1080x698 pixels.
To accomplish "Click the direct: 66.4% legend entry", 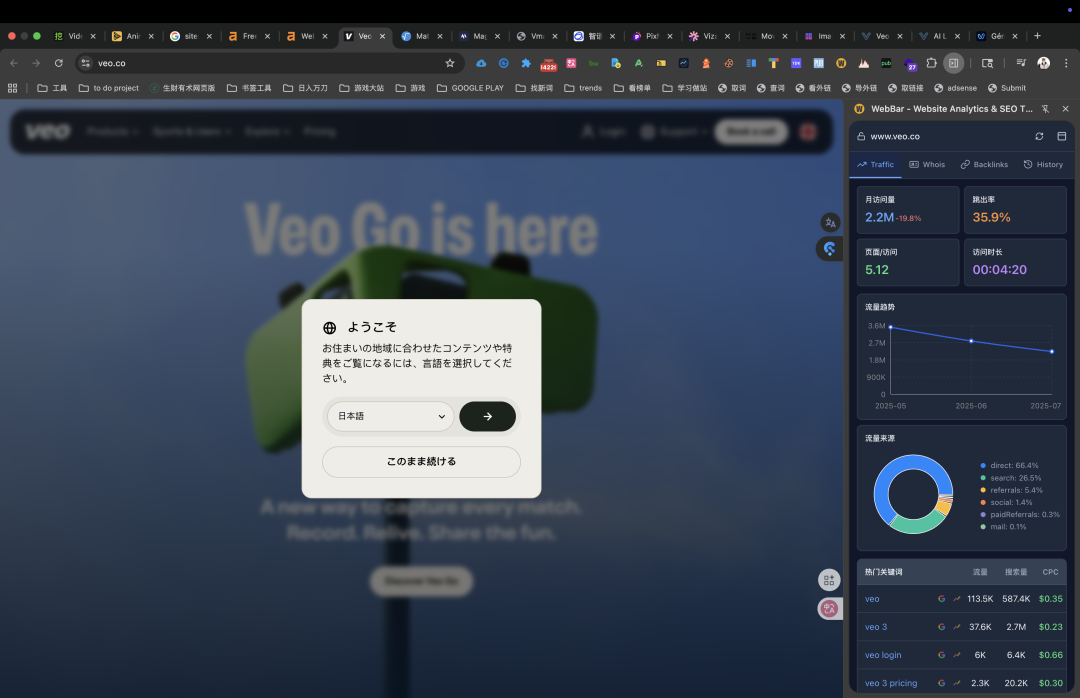I will (1010, 466).
